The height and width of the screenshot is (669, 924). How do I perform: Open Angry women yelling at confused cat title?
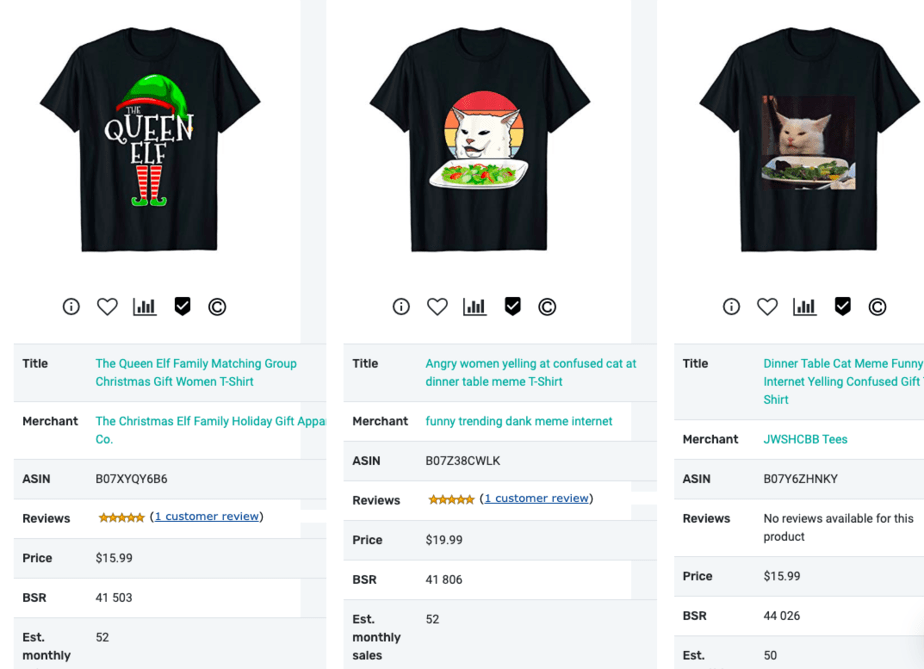tap(530, 373)
